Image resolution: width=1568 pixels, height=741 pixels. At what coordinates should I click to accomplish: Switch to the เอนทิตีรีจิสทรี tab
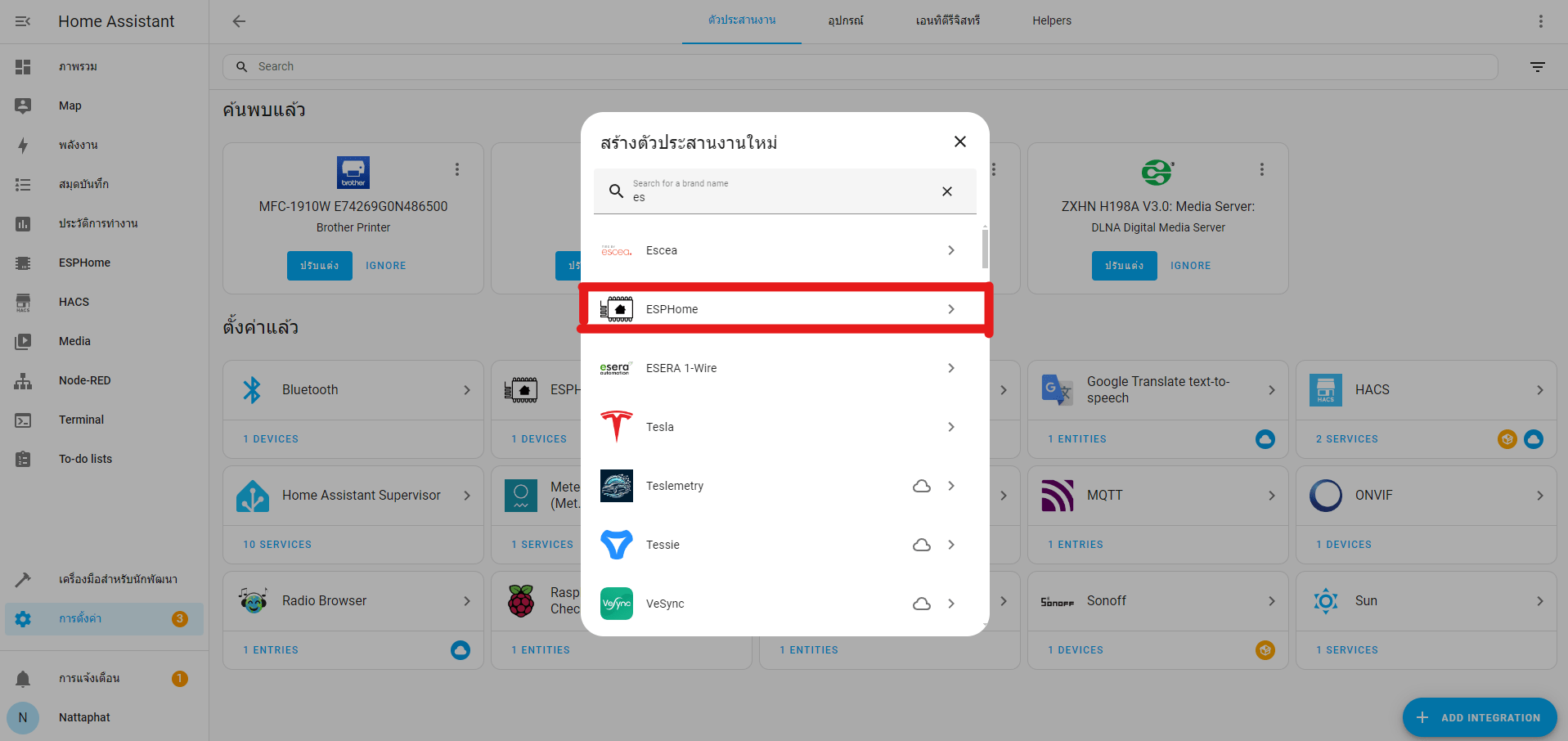[x=948, y=21]
